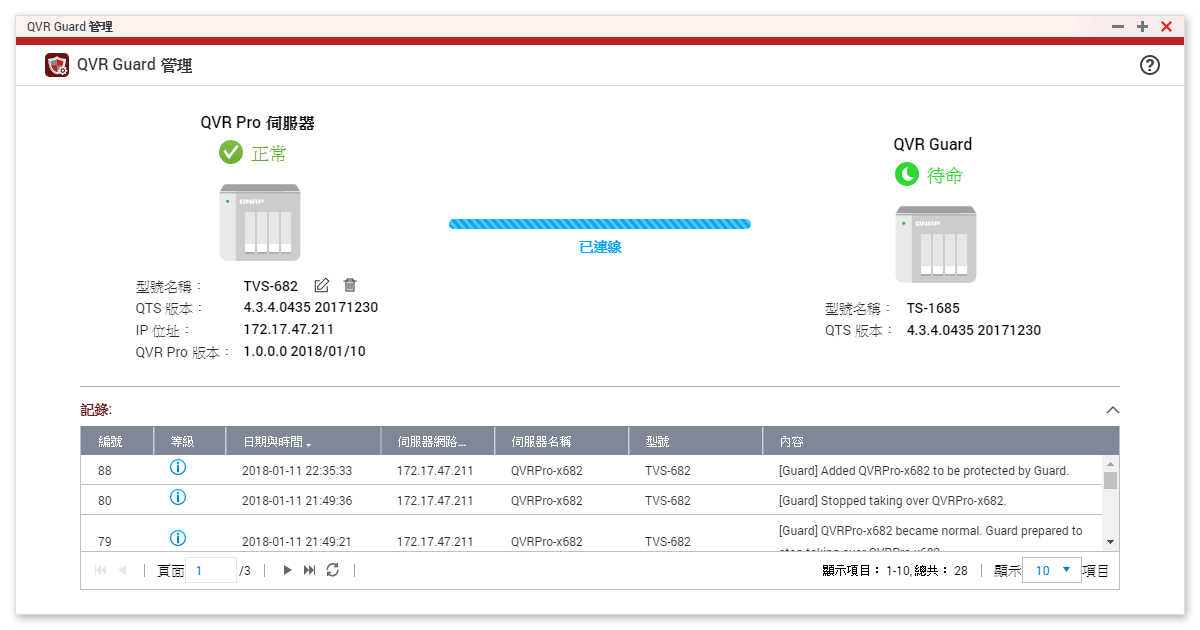Screen dimensions: 1200x630
Task: Click the 伺服器名稱 column header
Action: 541,442
